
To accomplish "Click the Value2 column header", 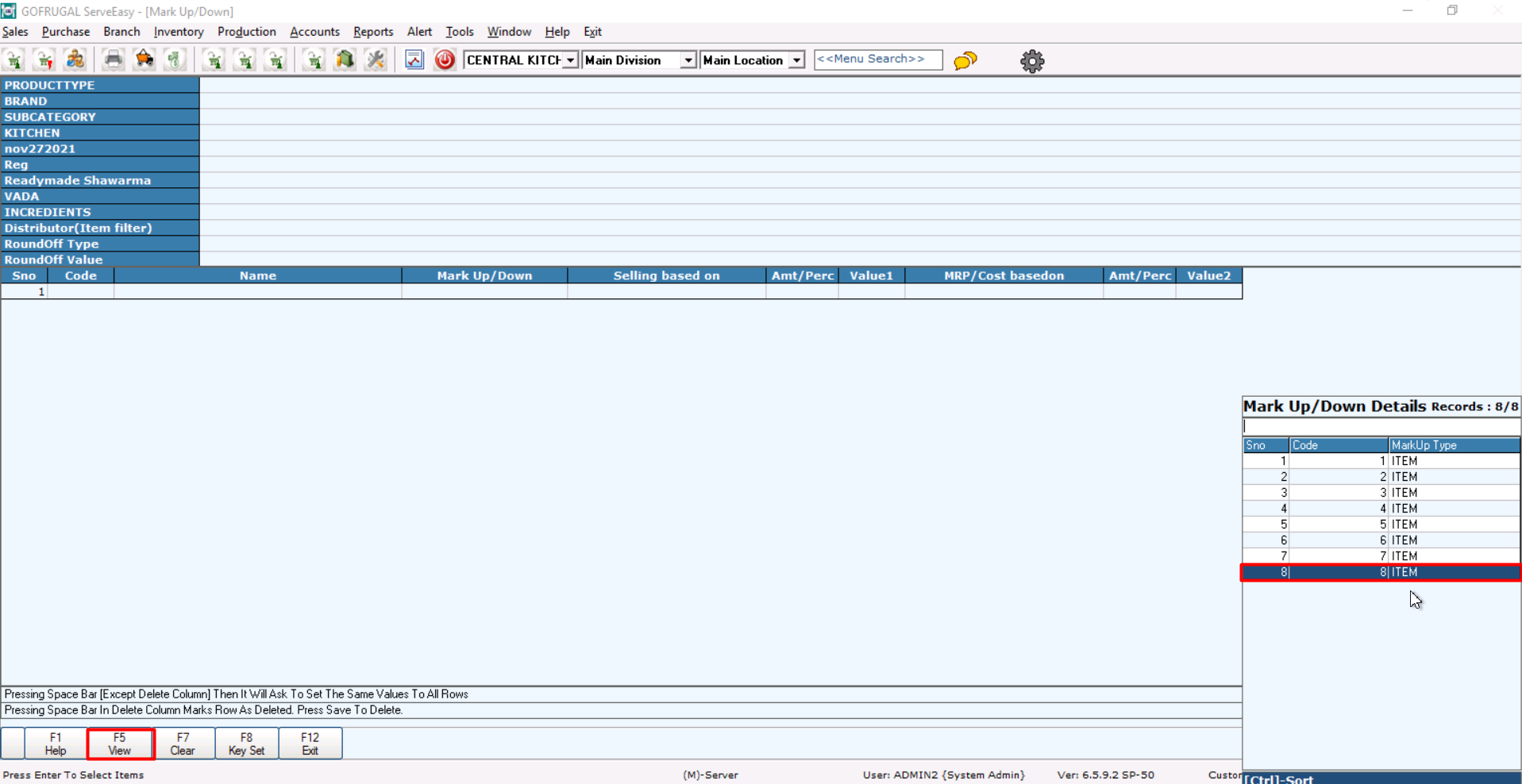I will [1209, 275].
